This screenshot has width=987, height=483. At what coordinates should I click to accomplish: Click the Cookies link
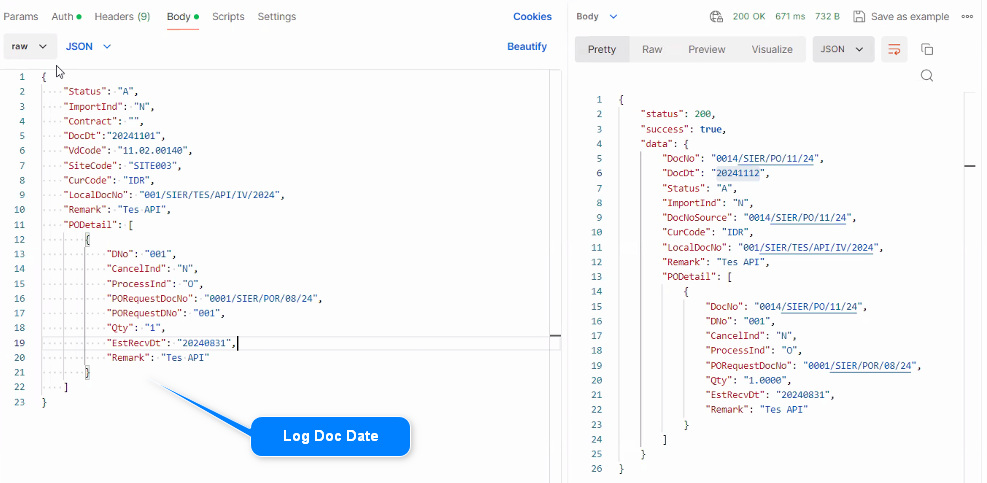pos(532,17)
